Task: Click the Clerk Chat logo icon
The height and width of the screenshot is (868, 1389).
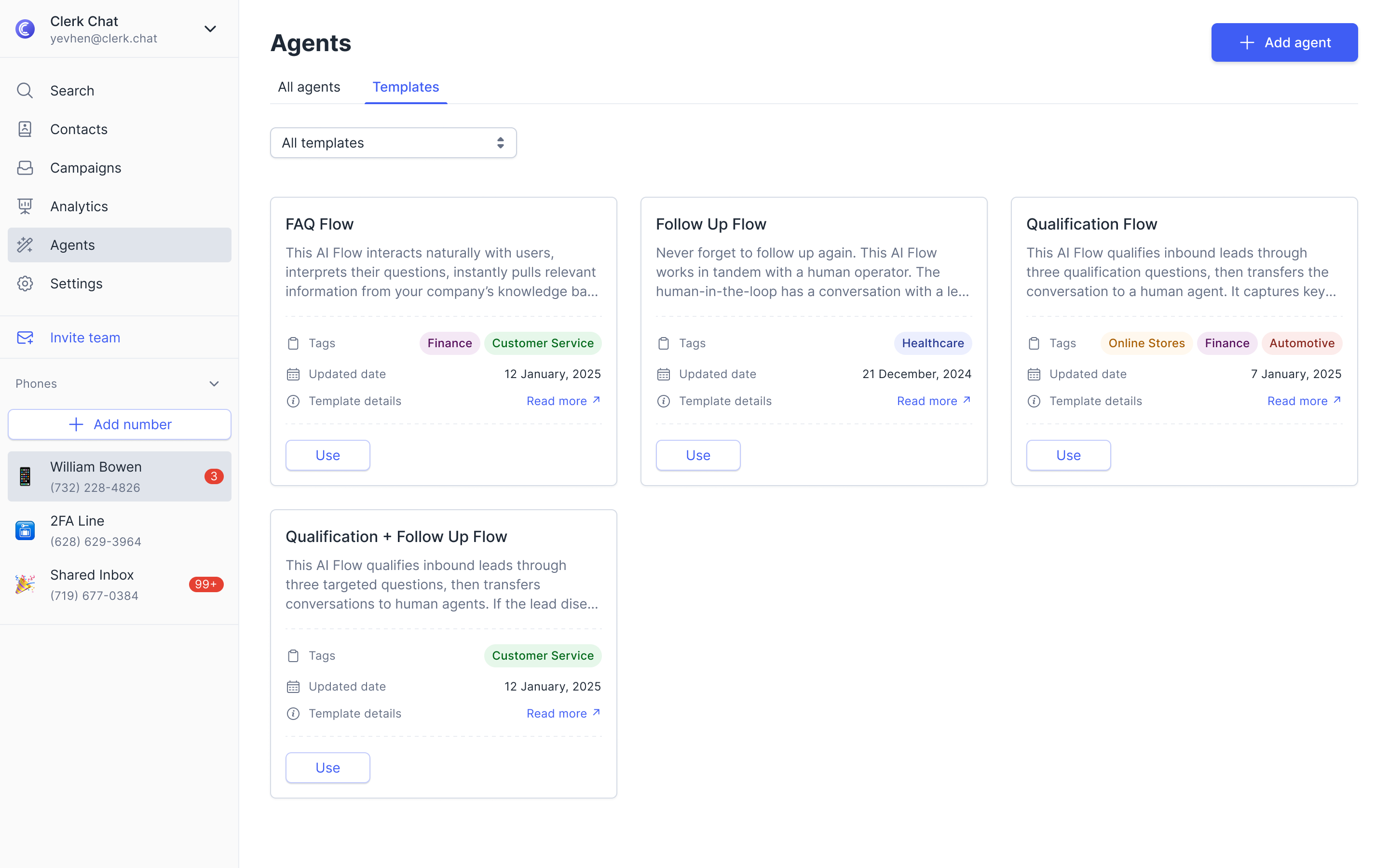Action: pos(25,29)
